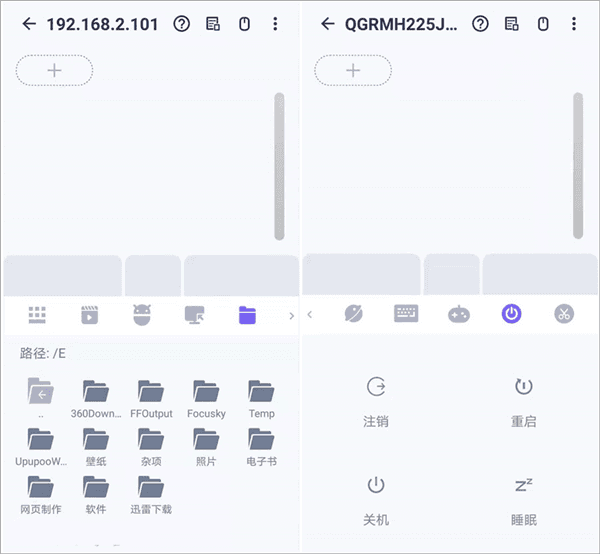The height and width of the screenshot is (554, 600).
Task: Tap 重启 to restart the PC
Action: (x=523, y=402)
